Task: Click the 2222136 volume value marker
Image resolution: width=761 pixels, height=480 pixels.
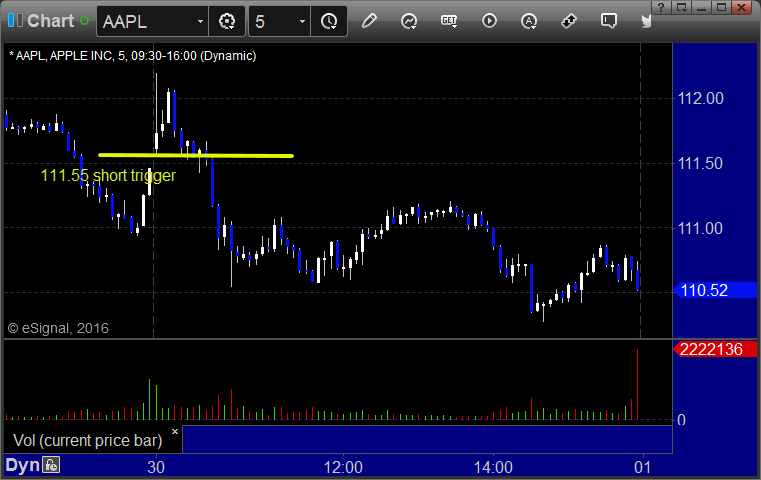Action: point(715,349)
